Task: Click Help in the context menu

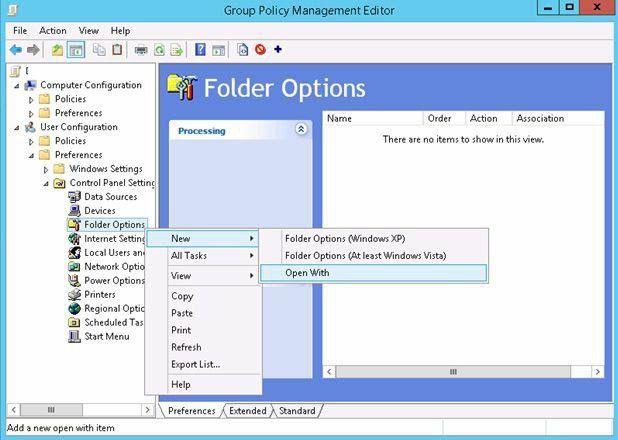Action: [203, 384]
